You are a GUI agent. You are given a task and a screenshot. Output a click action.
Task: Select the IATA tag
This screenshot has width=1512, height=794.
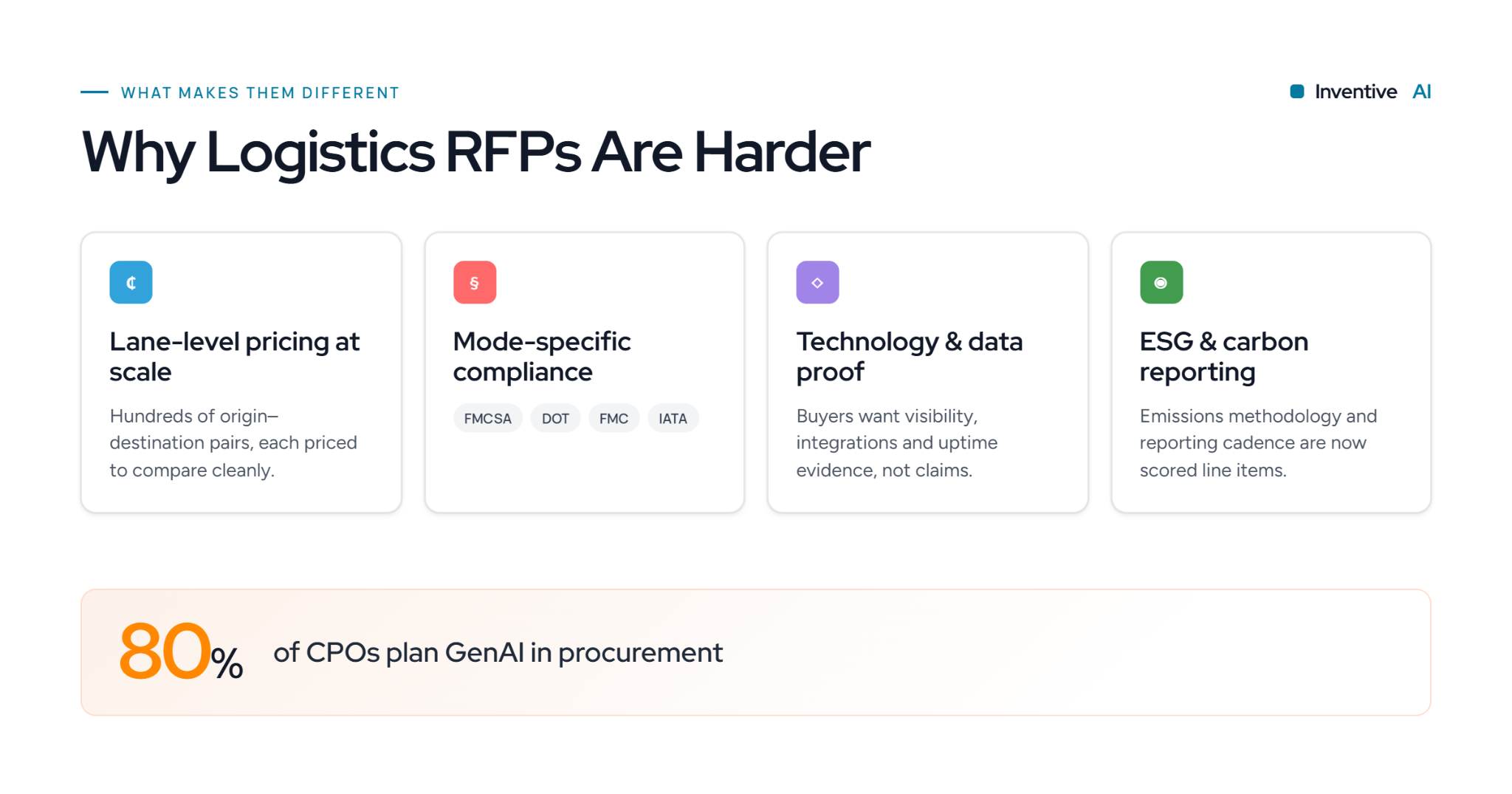pyautogui.click(x=673, y=418)
